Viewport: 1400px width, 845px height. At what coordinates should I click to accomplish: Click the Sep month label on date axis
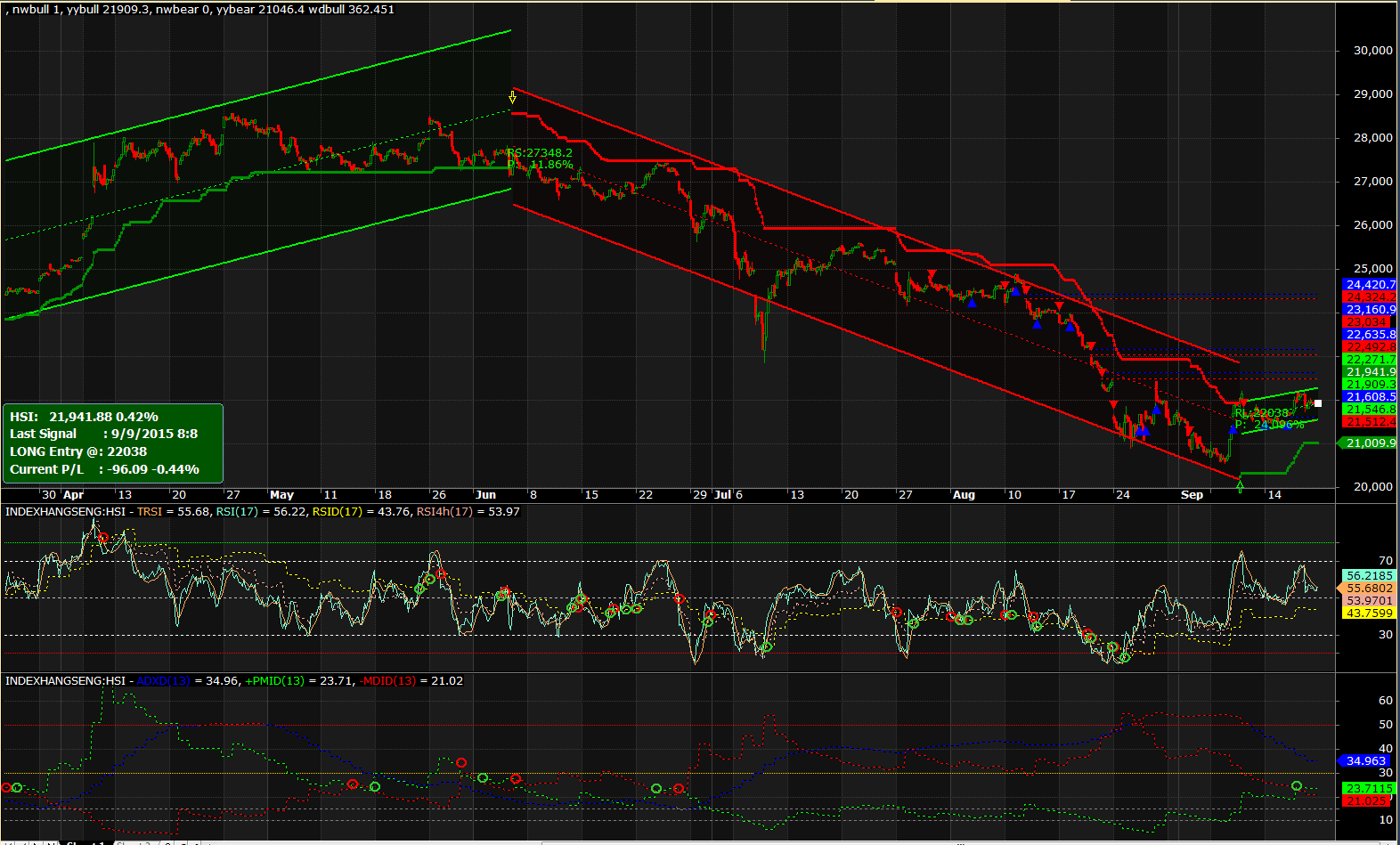(x=1192, y=494)
